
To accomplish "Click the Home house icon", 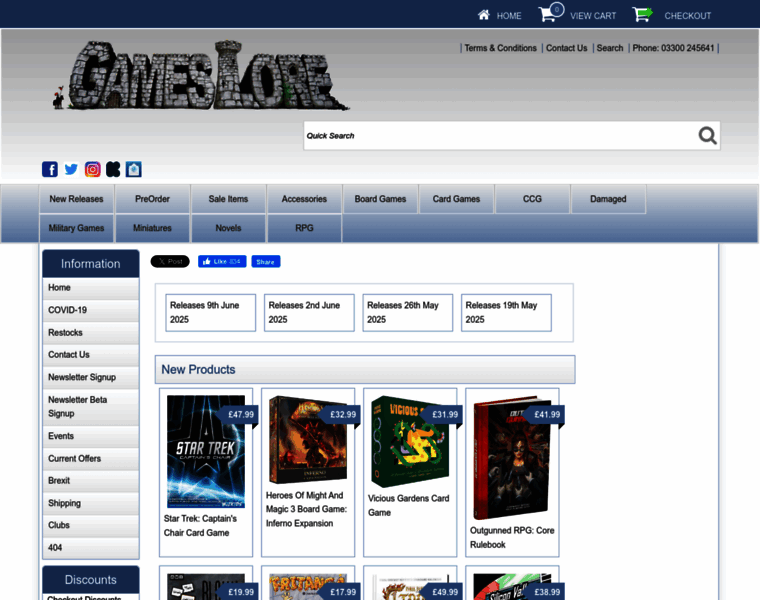I will (484, 15).
